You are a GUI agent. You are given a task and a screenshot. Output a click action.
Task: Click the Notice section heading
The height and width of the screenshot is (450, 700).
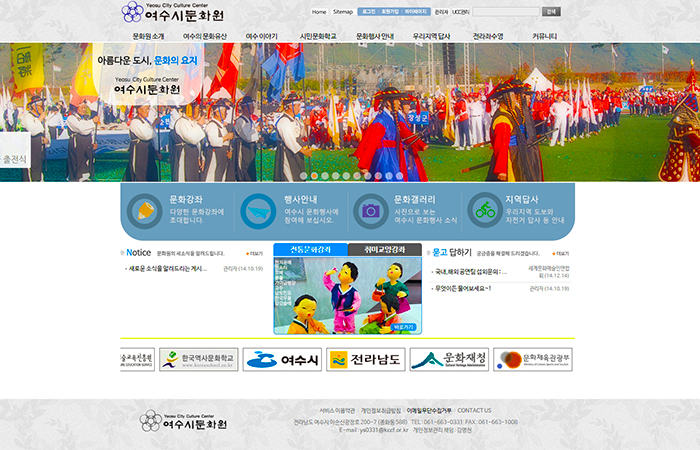[139, 253]
